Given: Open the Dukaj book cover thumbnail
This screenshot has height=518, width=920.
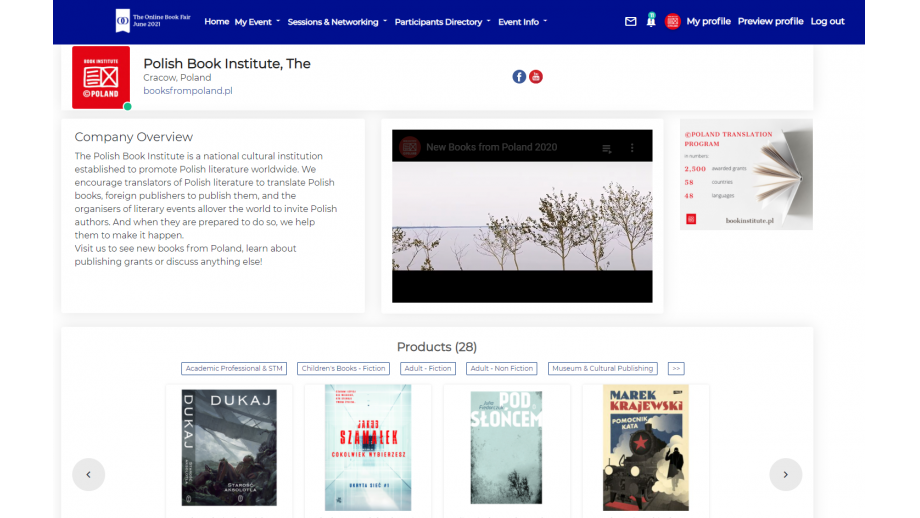Looking at the screenshot, I should pyautogui.click(x=229, y=447).
